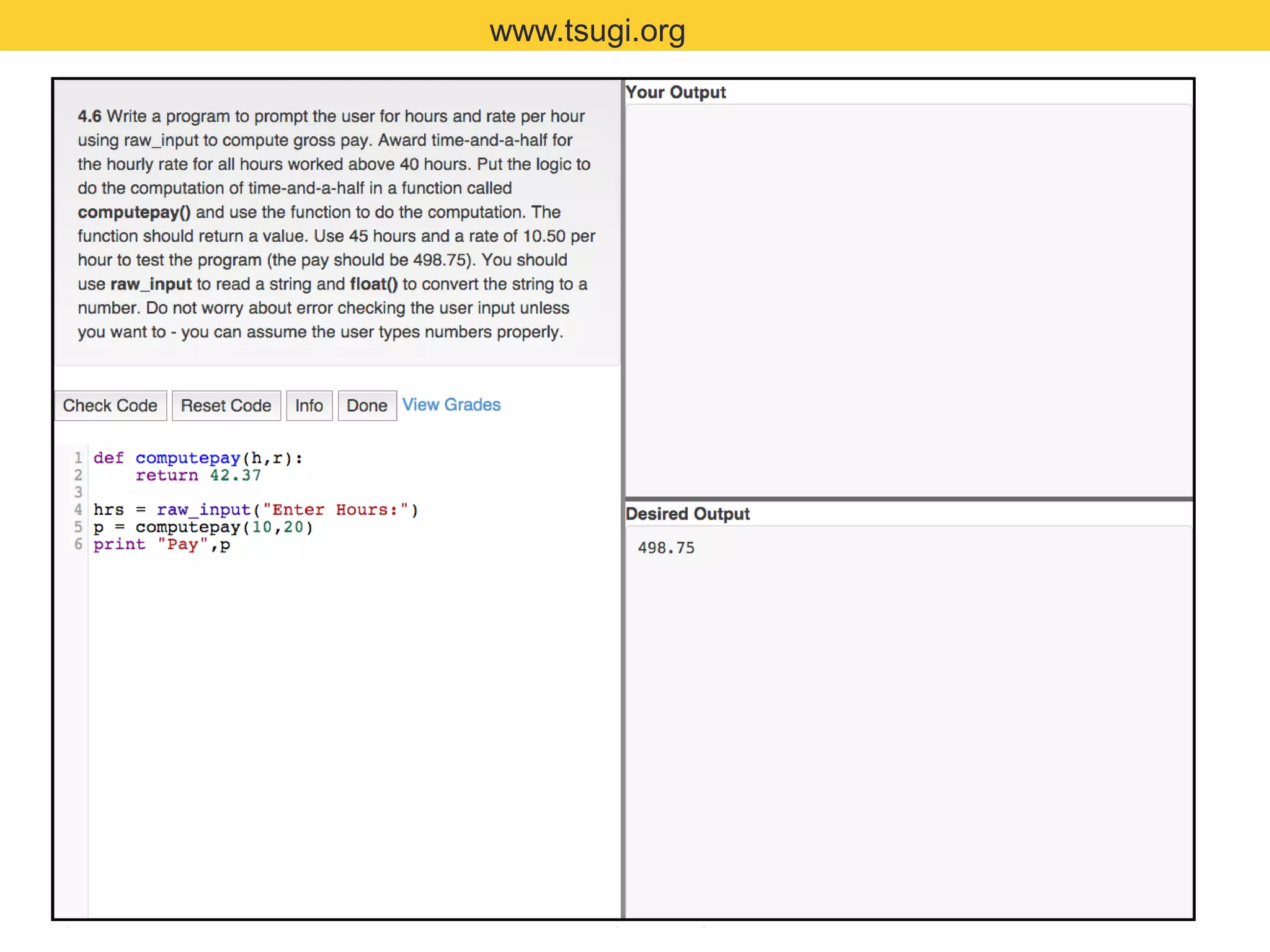Click line number 3 in editor gutter
This screenshot has height=952, width=1270.
(x=78, y=493)
